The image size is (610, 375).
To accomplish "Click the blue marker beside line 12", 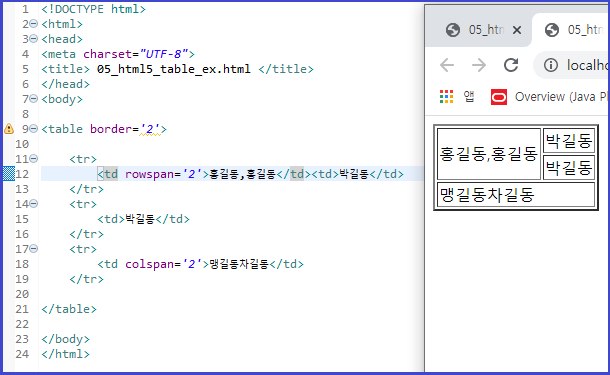I will point(9,173).
